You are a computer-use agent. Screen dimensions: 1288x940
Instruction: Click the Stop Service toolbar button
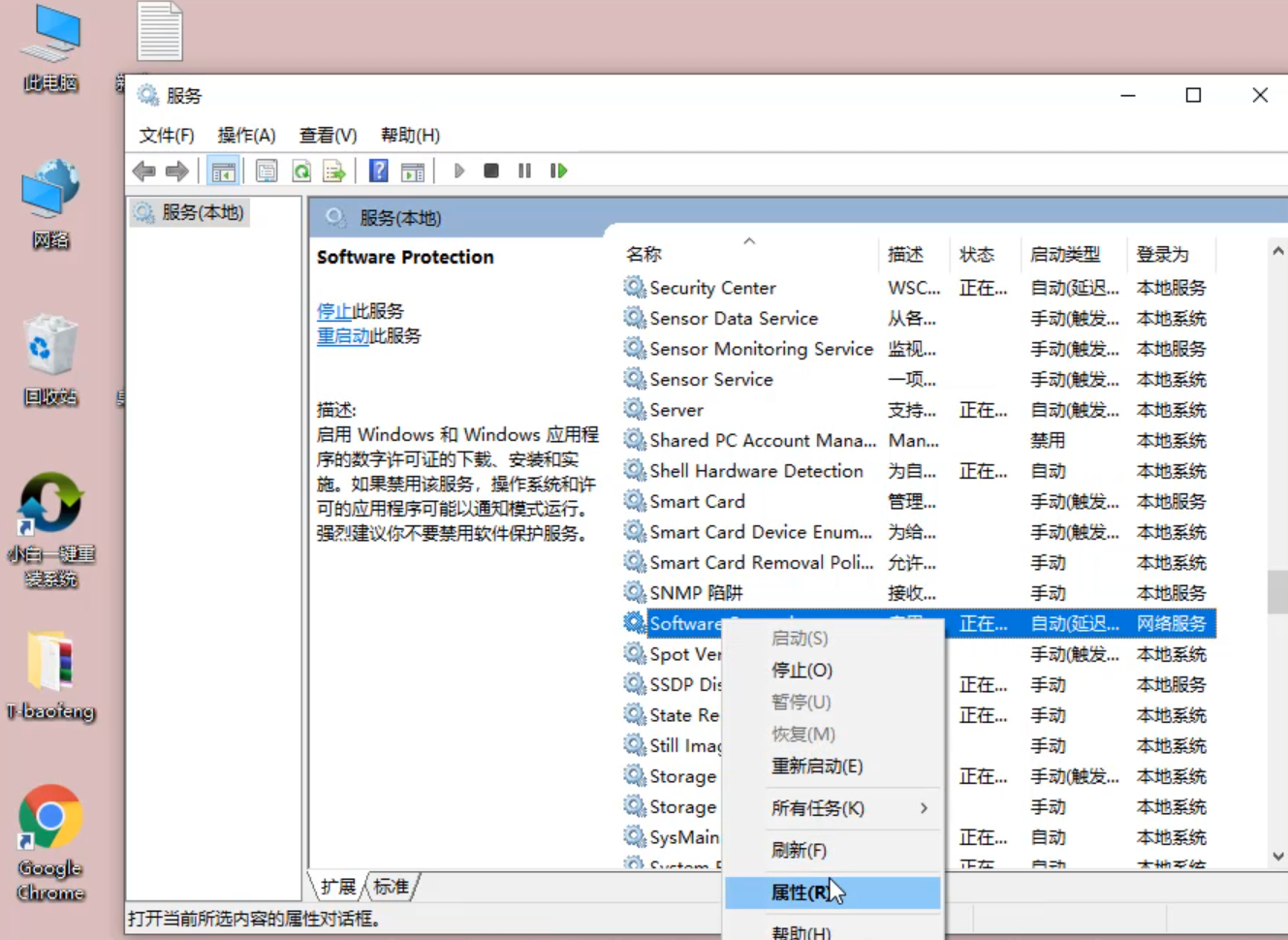pos(491,172)
